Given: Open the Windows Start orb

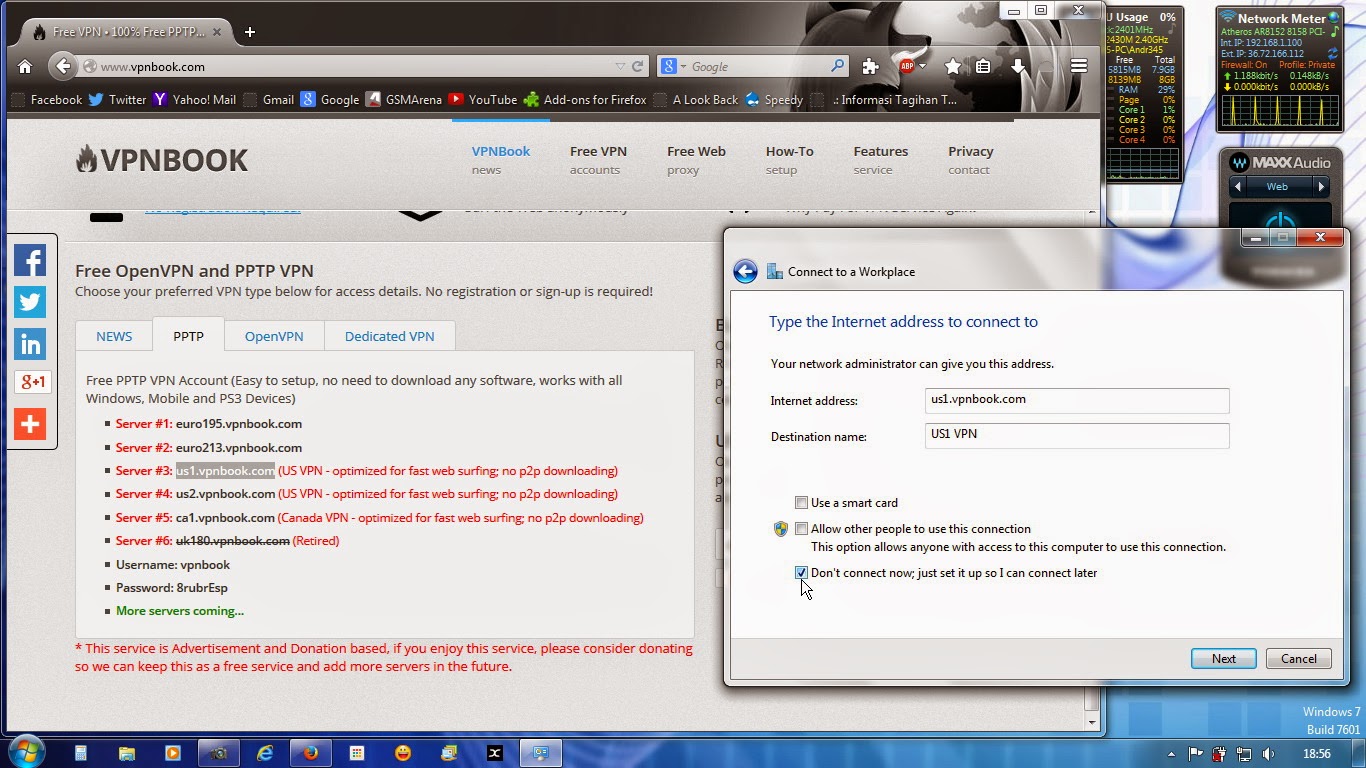Looking at the screenshot, I should pos(26,753).
